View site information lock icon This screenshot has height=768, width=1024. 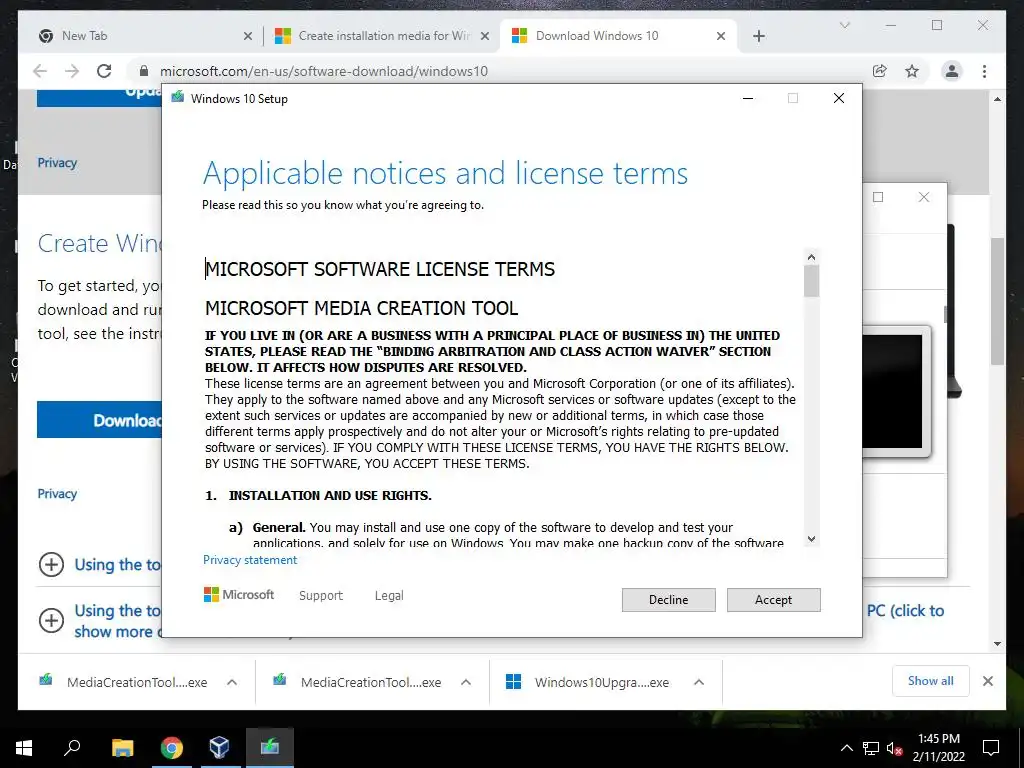pos(144,71)
